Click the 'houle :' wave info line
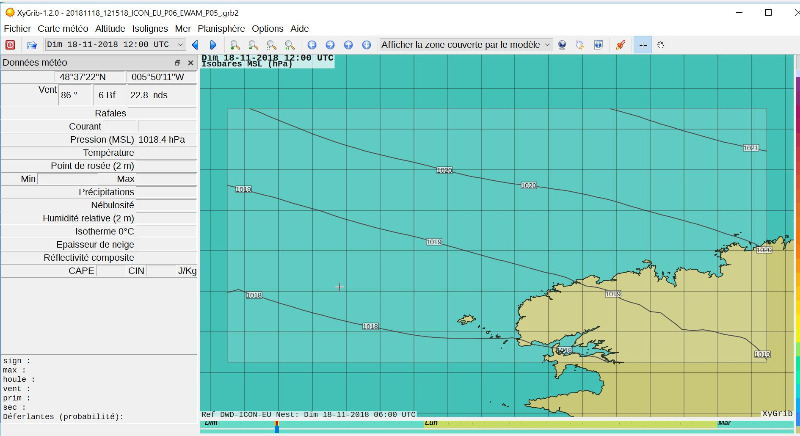This screenshot has height=436, width=800. 19,379
